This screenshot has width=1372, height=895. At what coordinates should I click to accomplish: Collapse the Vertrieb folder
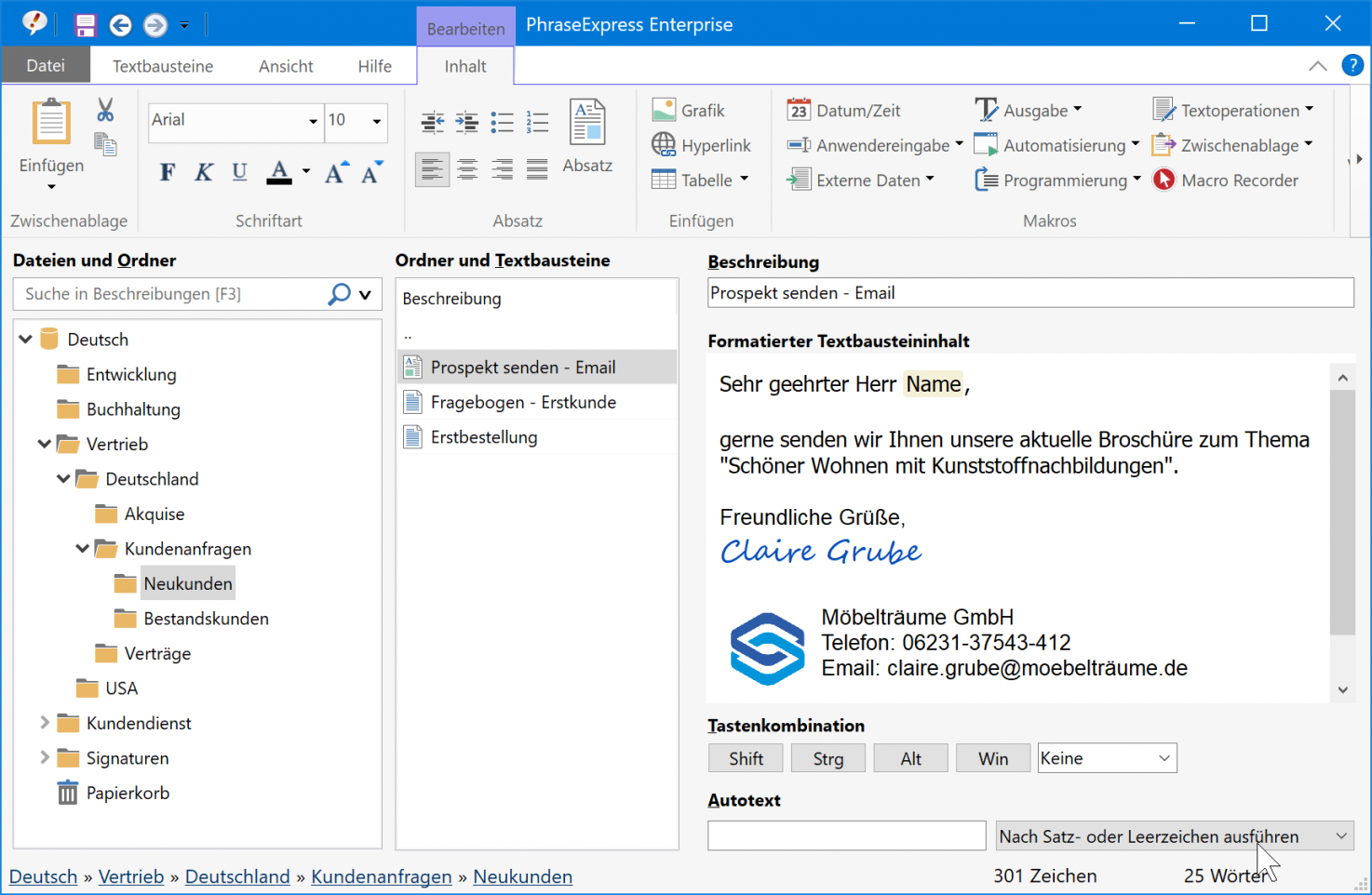pyautogui.click(x=44, y=444)
